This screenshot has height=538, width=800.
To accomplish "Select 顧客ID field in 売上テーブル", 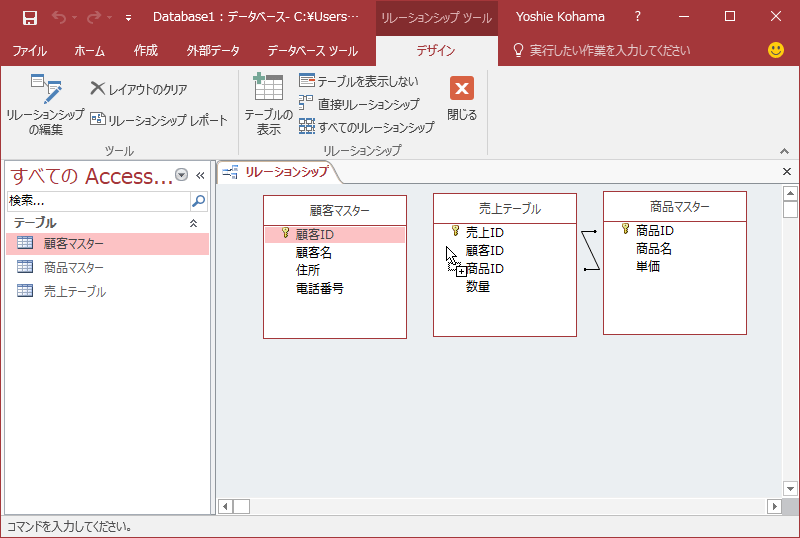I will 485,251.
